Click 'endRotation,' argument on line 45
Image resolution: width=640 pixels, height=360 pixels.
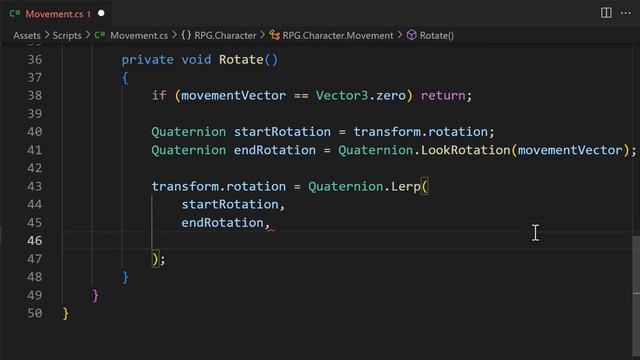tap(226, 223)
